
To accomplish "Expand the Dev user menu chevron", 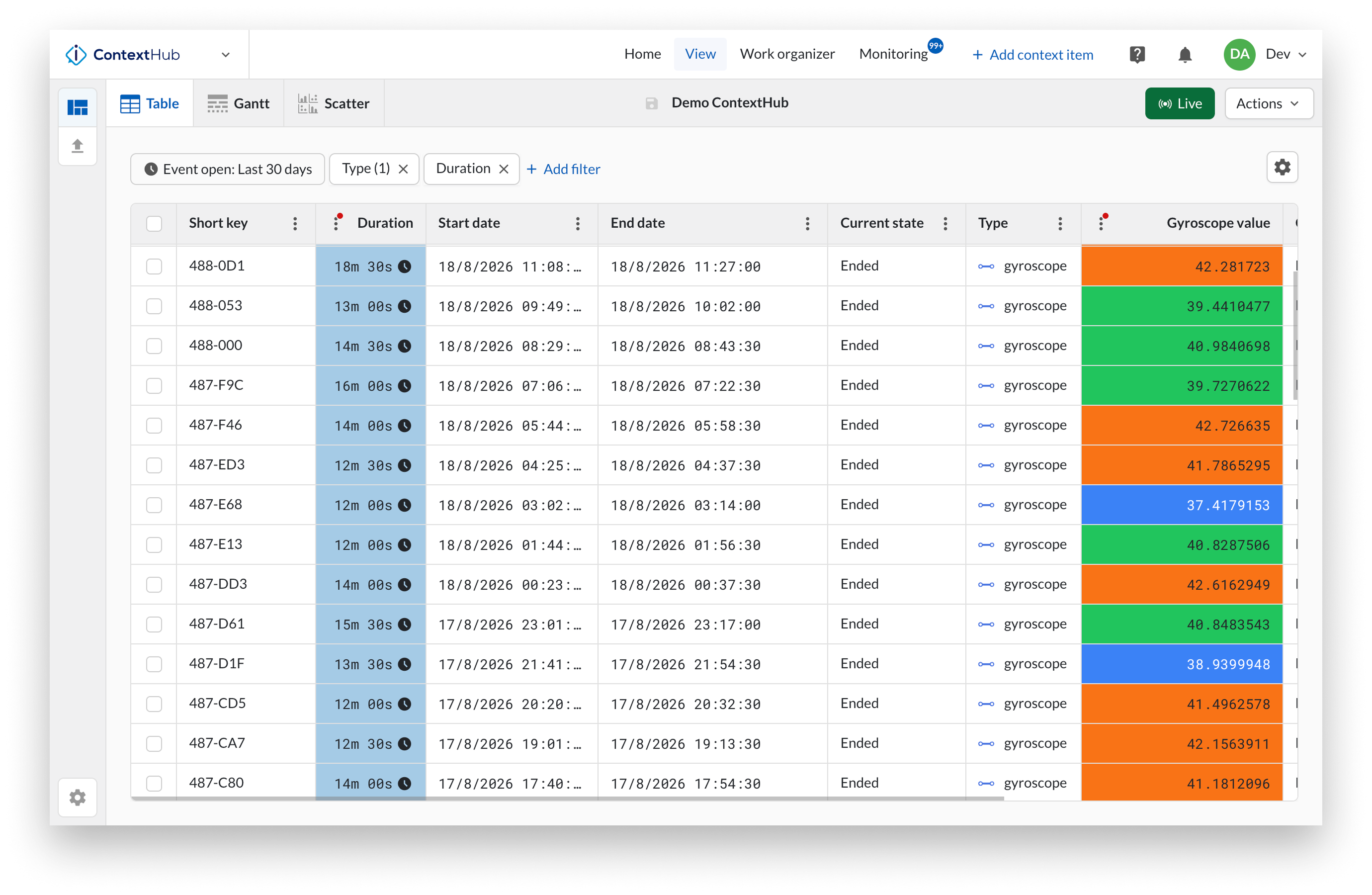I will coord(1302,55).
